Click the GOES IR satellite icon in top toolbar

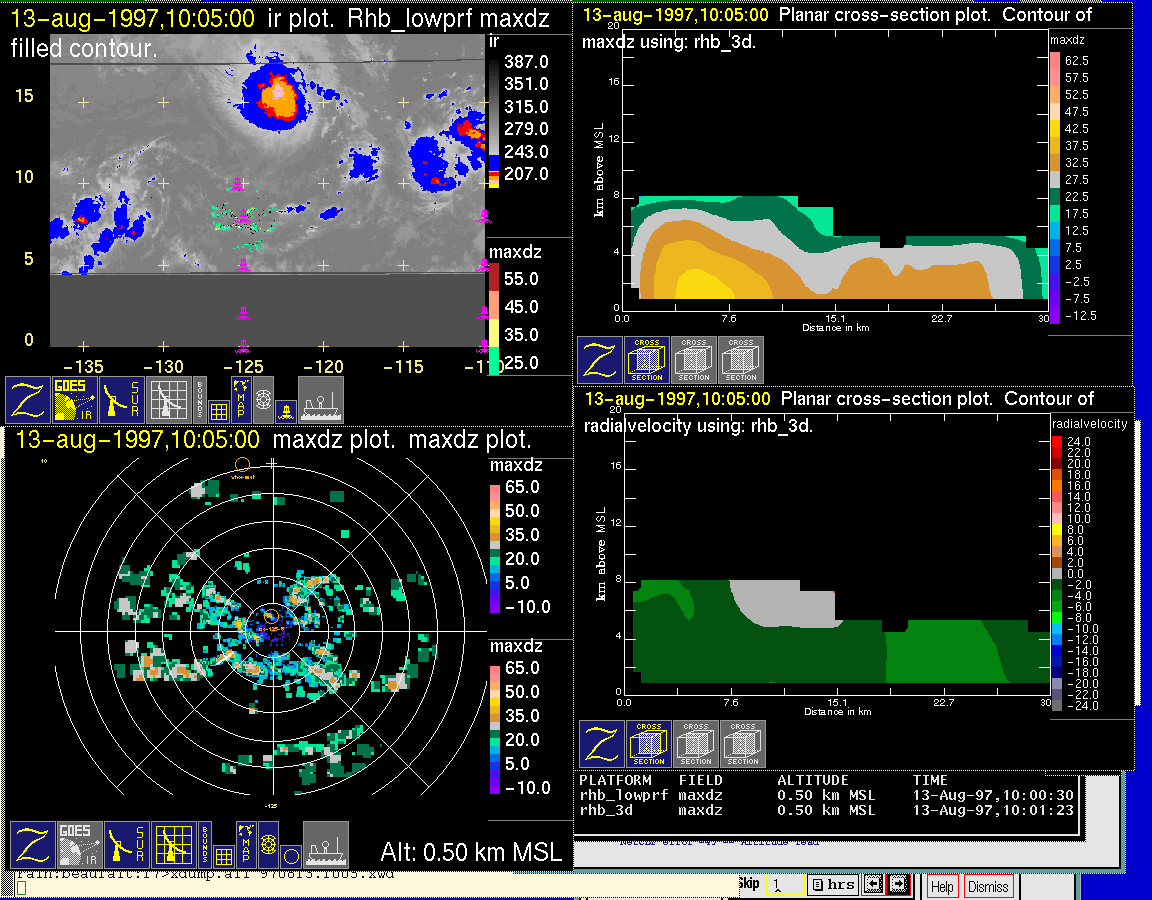click(x=76, y=400)
